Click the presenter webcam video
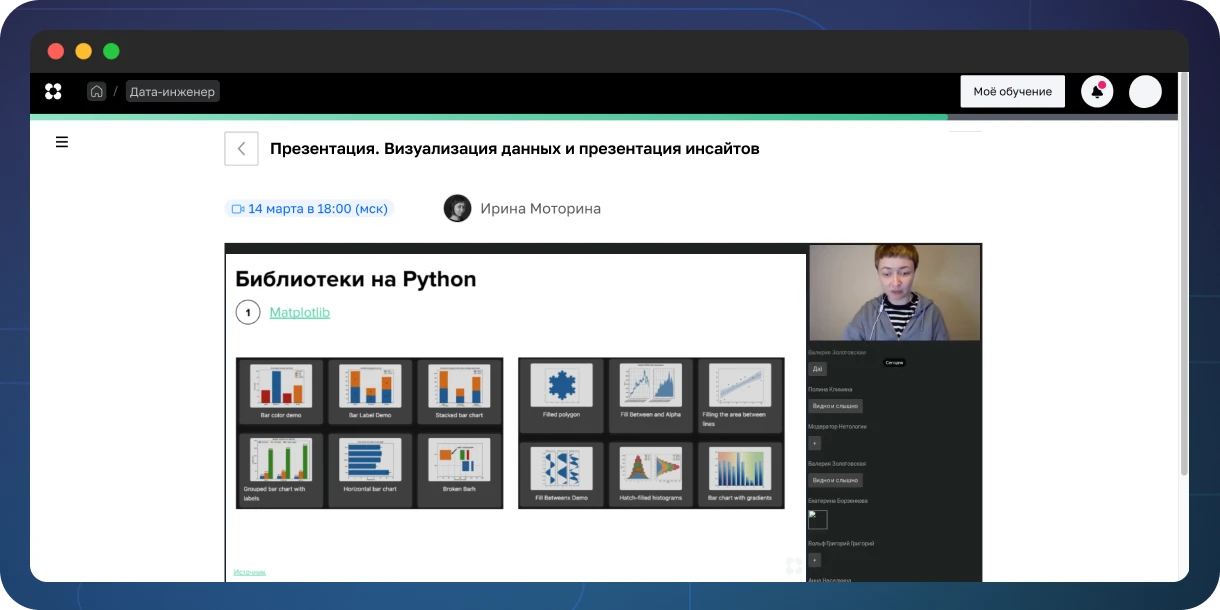 tap(894, 293)
